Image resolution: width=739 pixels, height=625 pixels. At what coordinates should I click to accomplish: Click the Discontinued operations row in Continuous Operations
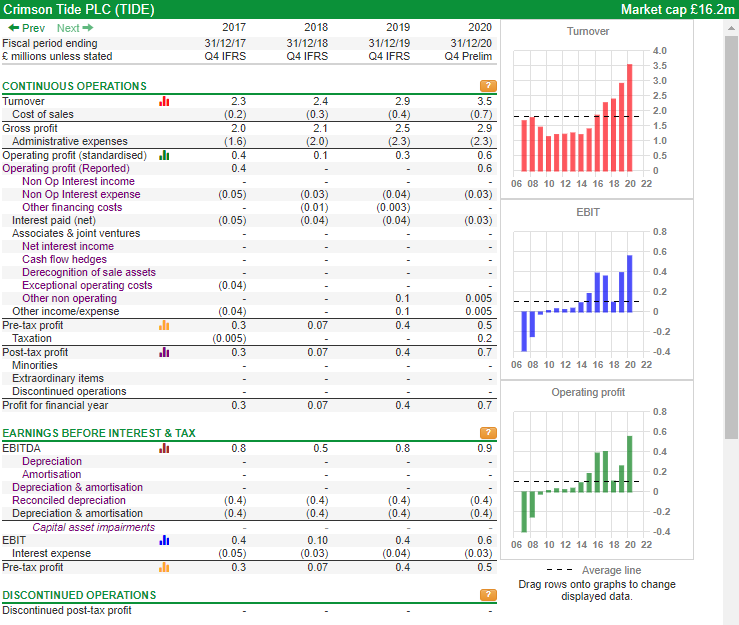point(249,392)
